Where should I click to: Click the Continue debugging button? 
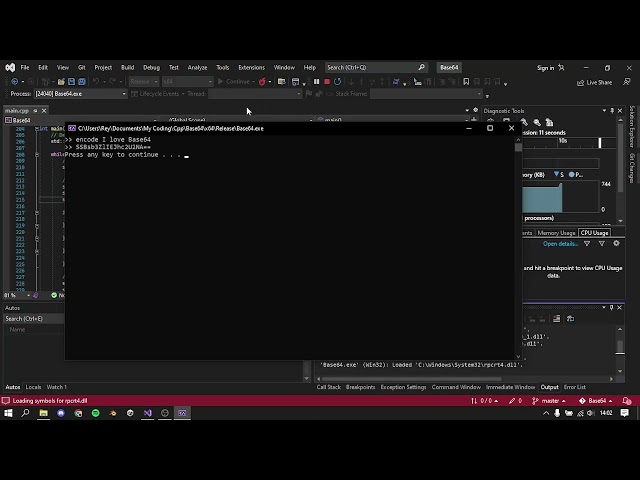tap(233, 82)
